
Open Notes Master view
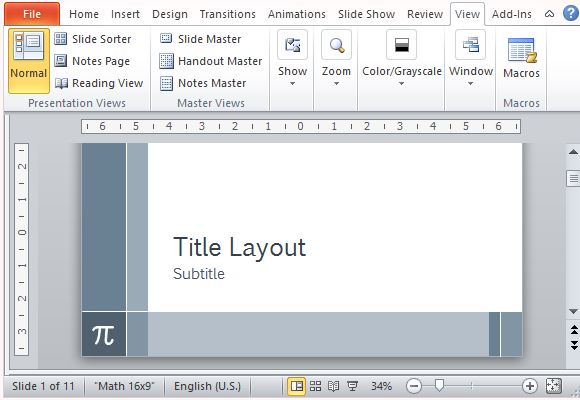pyautogui.click(x=203, y=83)
